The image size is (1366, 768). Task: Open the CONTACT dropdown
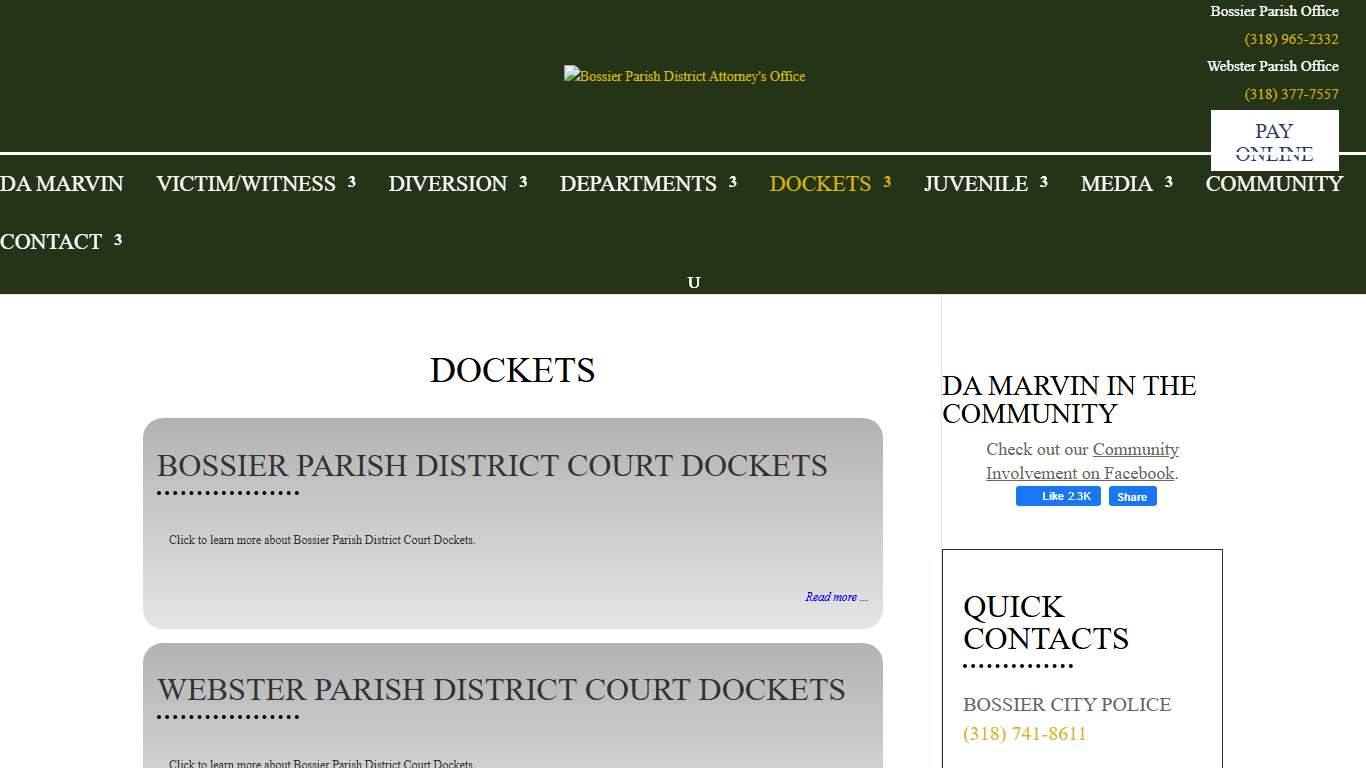pyautogui.click(x=50, y=241)
